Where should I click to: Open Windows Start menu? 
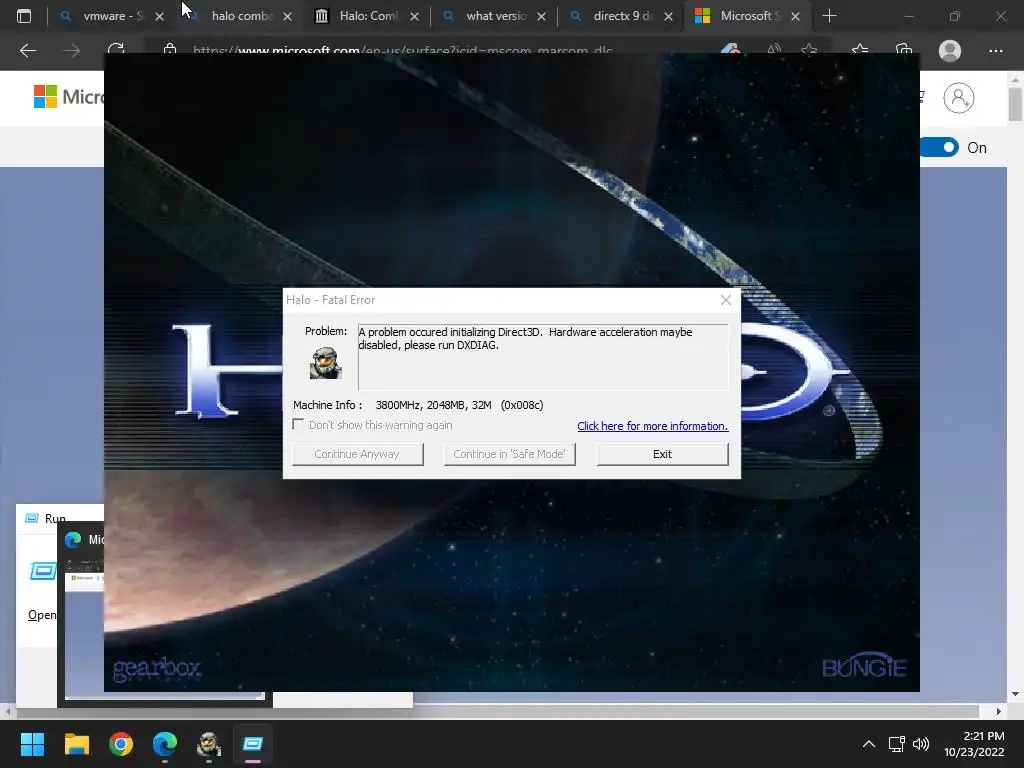click(x=32, y=744)
